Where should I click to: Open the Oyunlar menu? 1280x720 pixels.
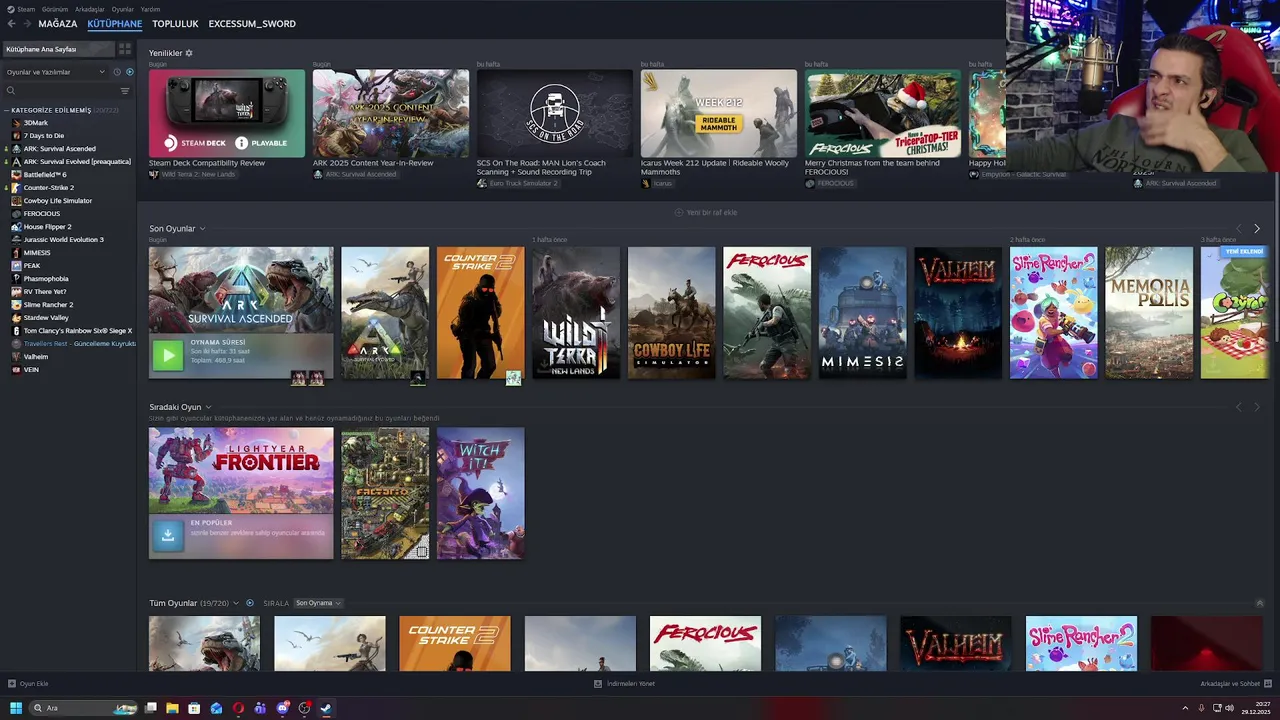tap(122, 9)
